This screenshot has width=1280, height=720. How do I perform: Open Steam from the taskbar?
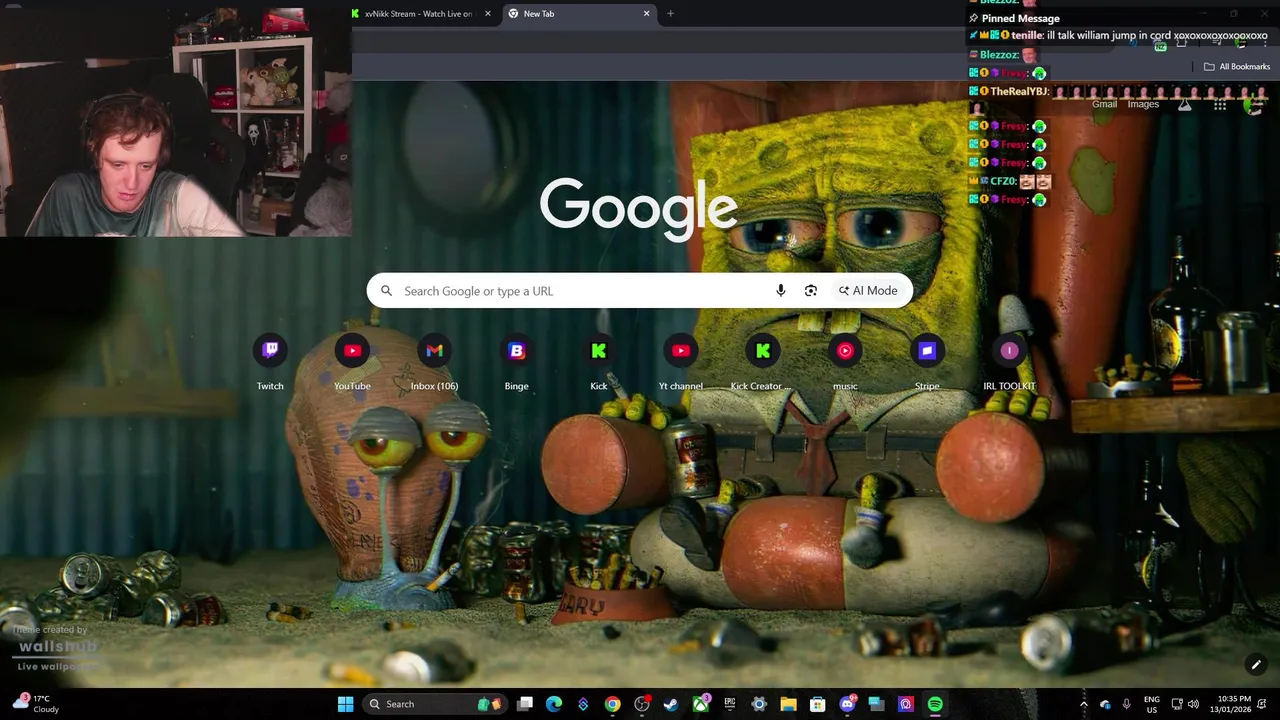pyautogui.click(x=671, y=704)
